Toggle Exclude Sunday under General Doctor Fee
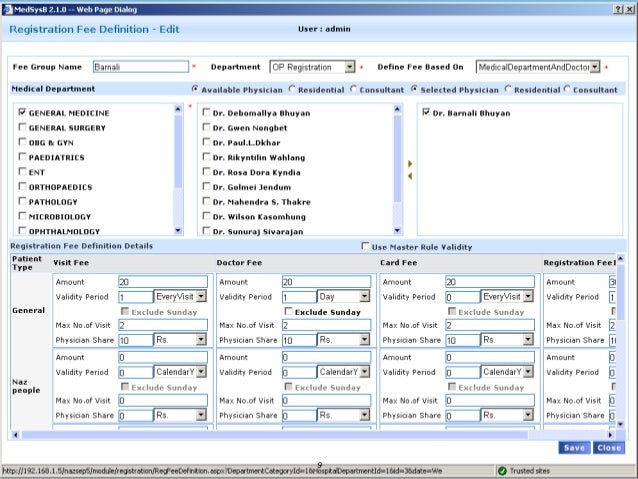The image size is (638, 479). tap(288, 311)
